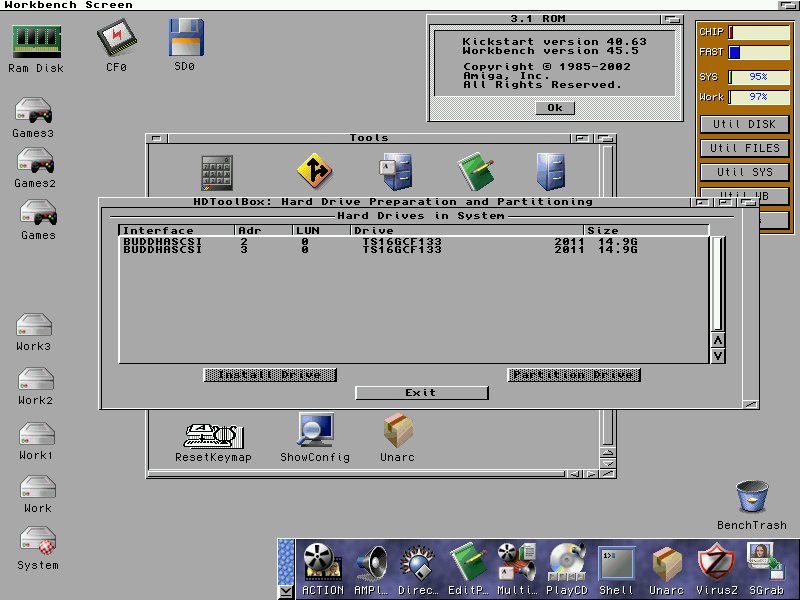Click the Size column header
800x600 pixels.
646,231
